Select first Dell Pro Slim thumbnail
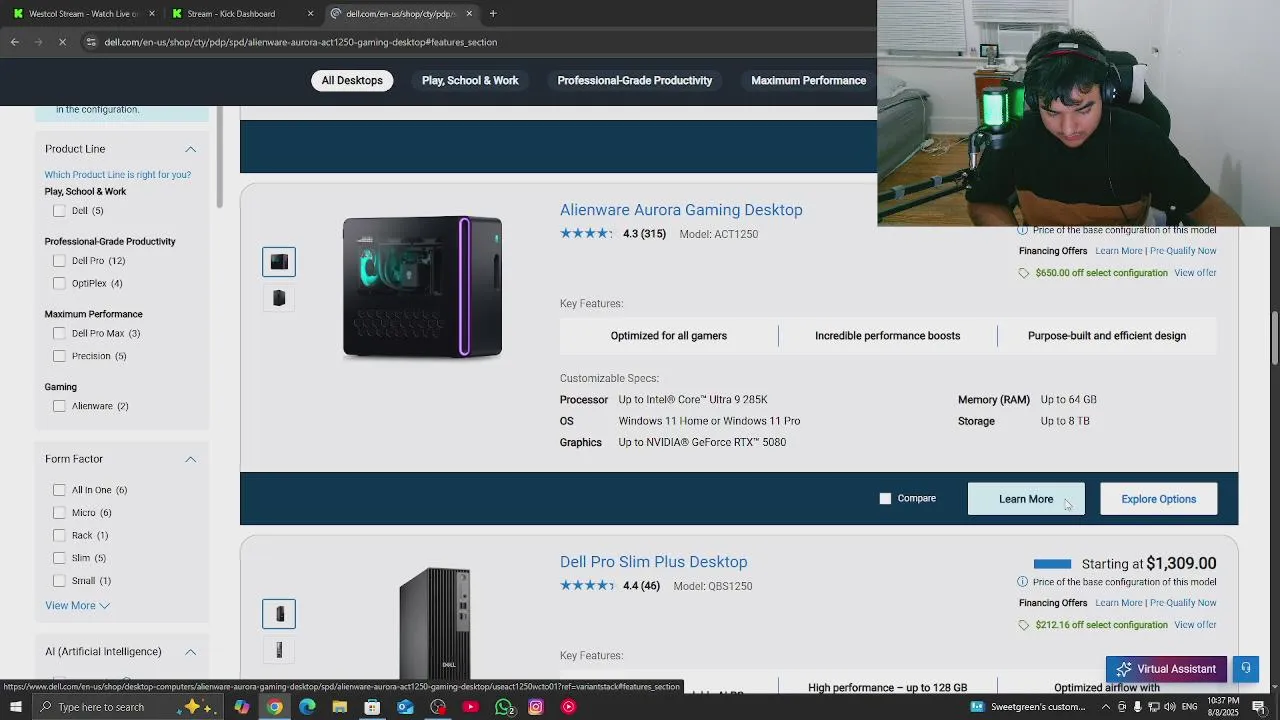 (x=279, y=614)
